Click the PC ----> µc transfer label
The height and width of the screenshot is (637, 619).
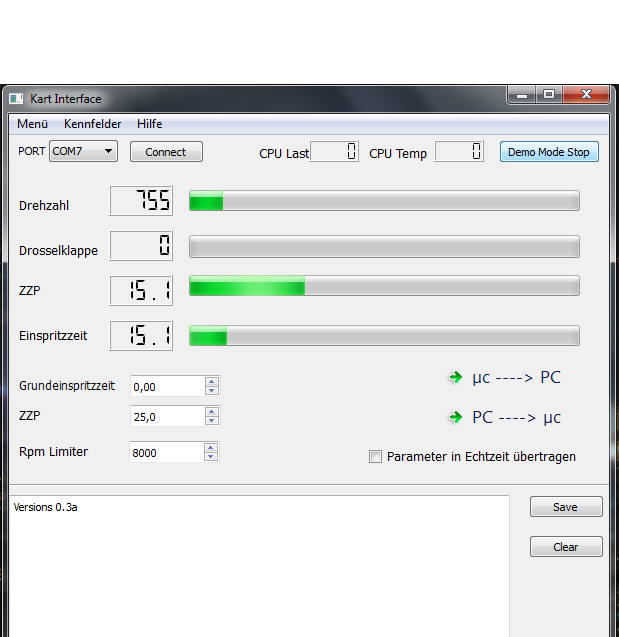point(516,417)
